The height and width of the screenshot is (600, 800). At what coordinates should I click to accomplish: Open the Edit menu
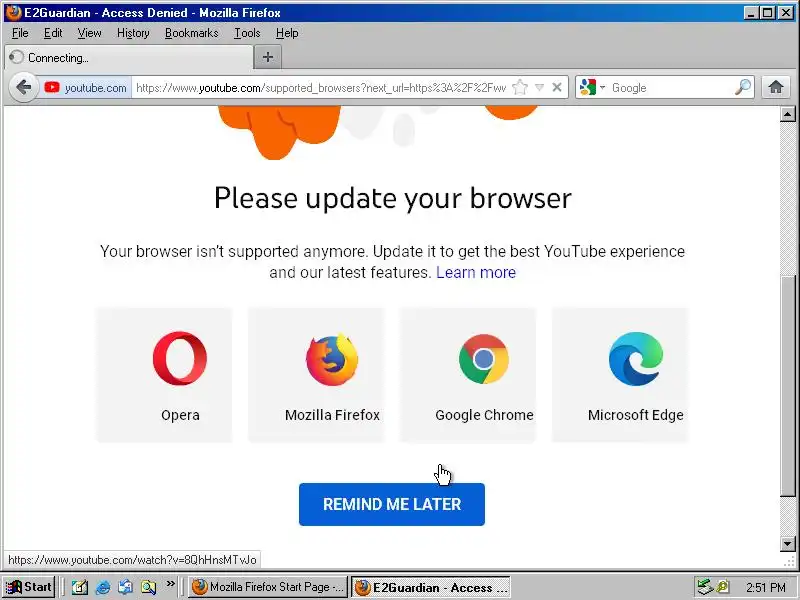click(x=53, y=33)
